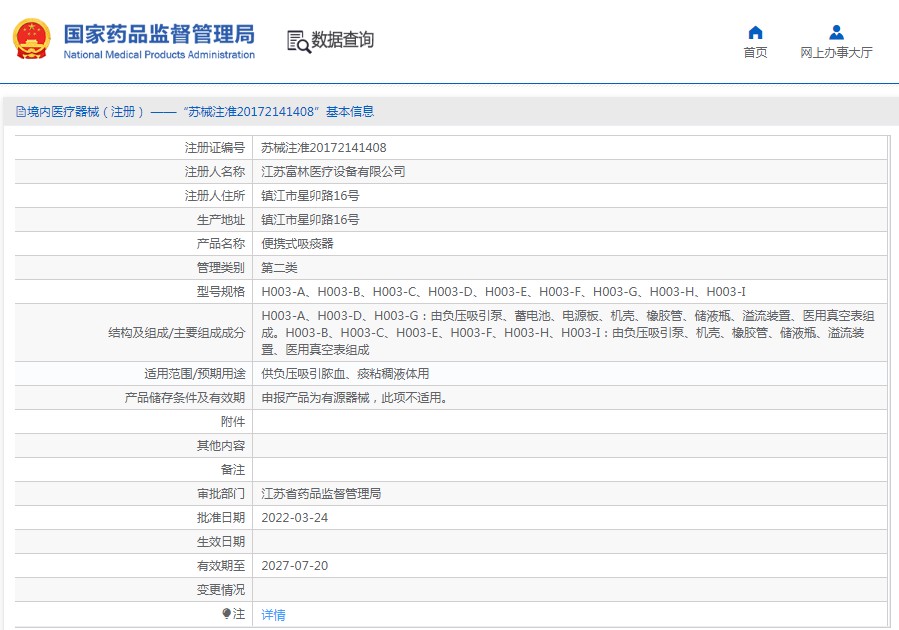Click the 管理类别 label

pos(221,268)
